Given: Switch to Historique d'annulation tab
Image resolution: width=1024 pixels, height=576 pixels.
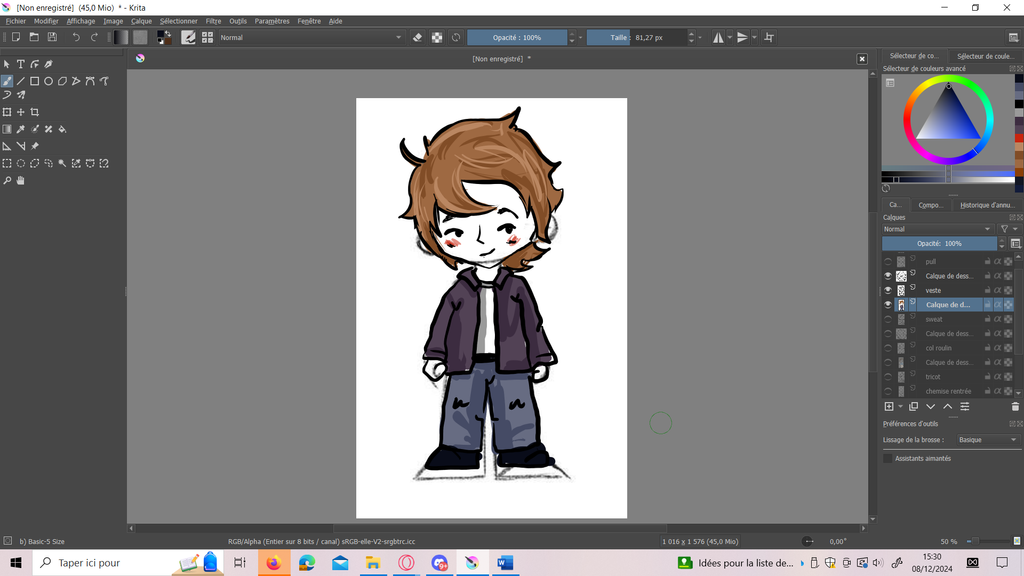Looking at the screenshot, I should tap(986, 205).
